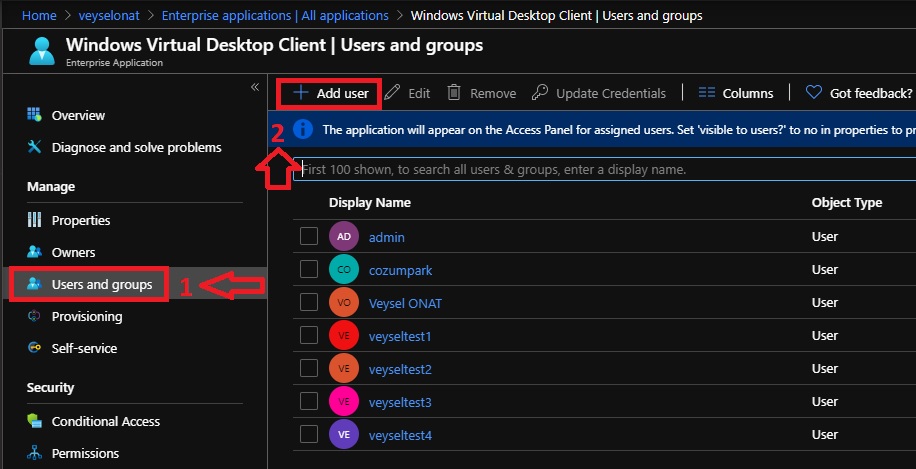This screenshot has width=916, height=469.
Task: Click the pink VE avatar for veyseltest3
Action: click(344, 402)
